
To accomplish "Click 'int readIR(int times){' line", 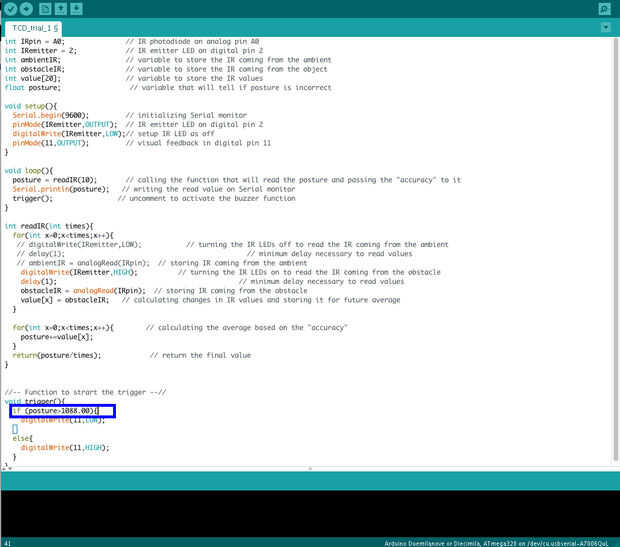I will point(49,226).
